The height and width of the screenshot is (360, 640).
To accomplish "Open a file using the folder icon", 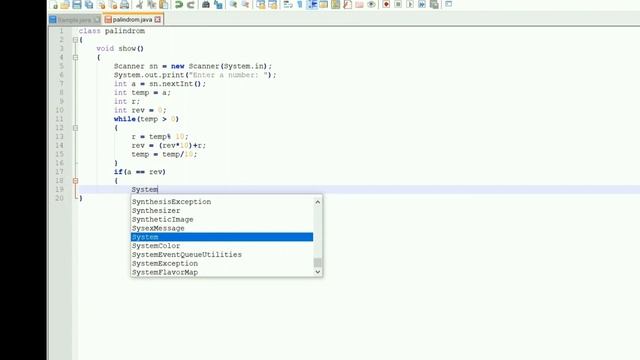I will point(65,4).
